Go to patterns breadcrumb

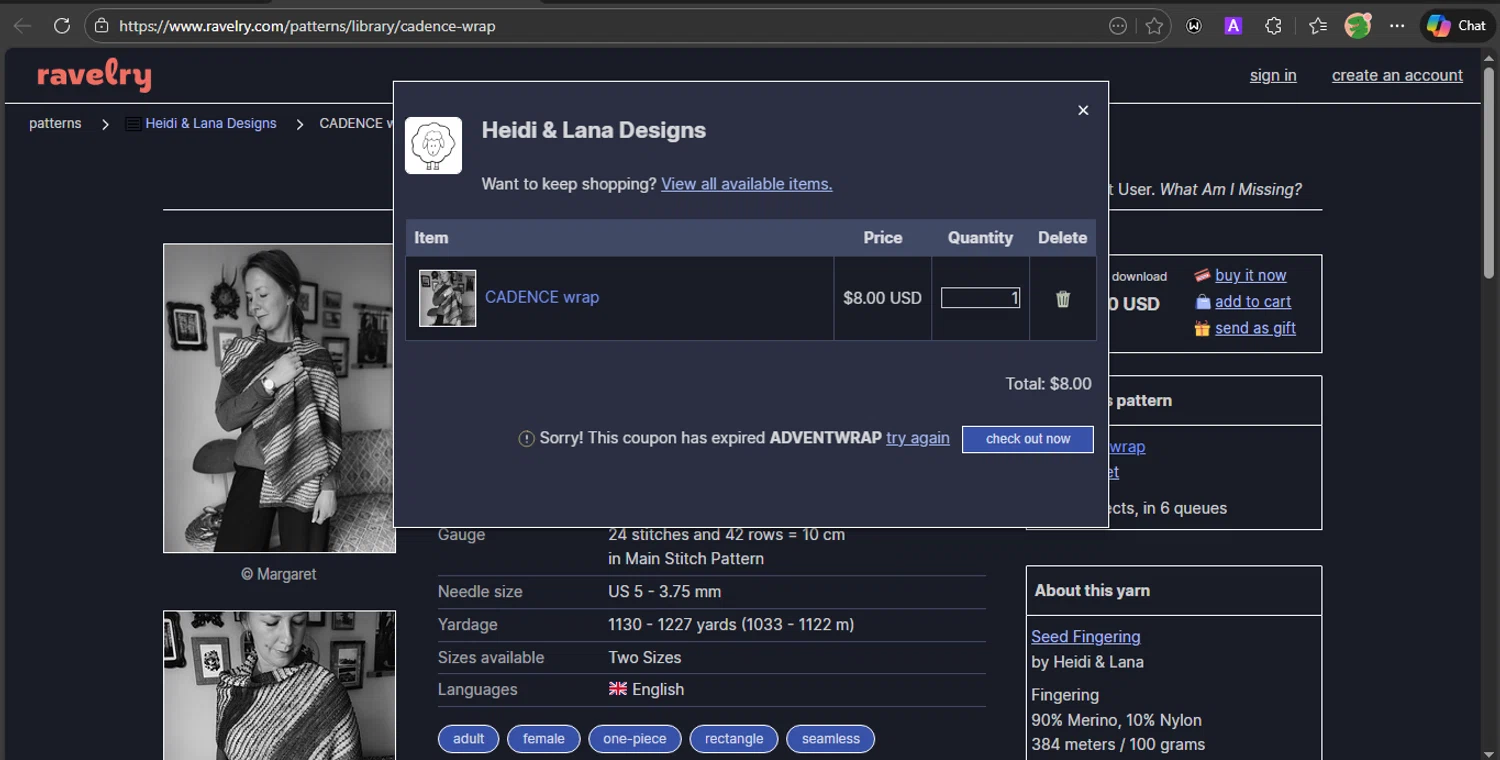pos(55,123)
